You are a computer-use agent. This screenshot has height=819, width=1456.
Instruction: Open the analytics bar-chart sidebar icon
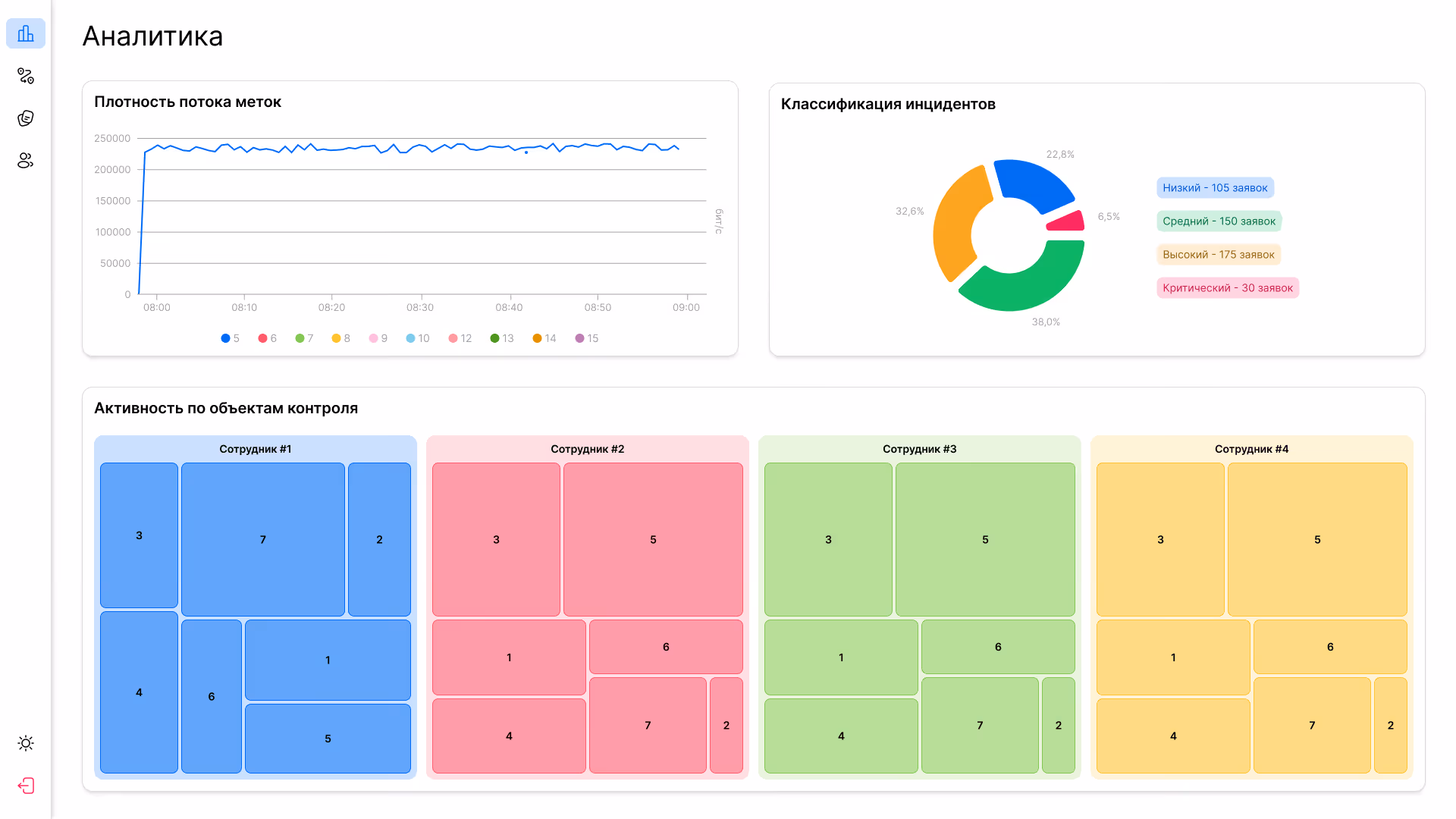[26, 33]
